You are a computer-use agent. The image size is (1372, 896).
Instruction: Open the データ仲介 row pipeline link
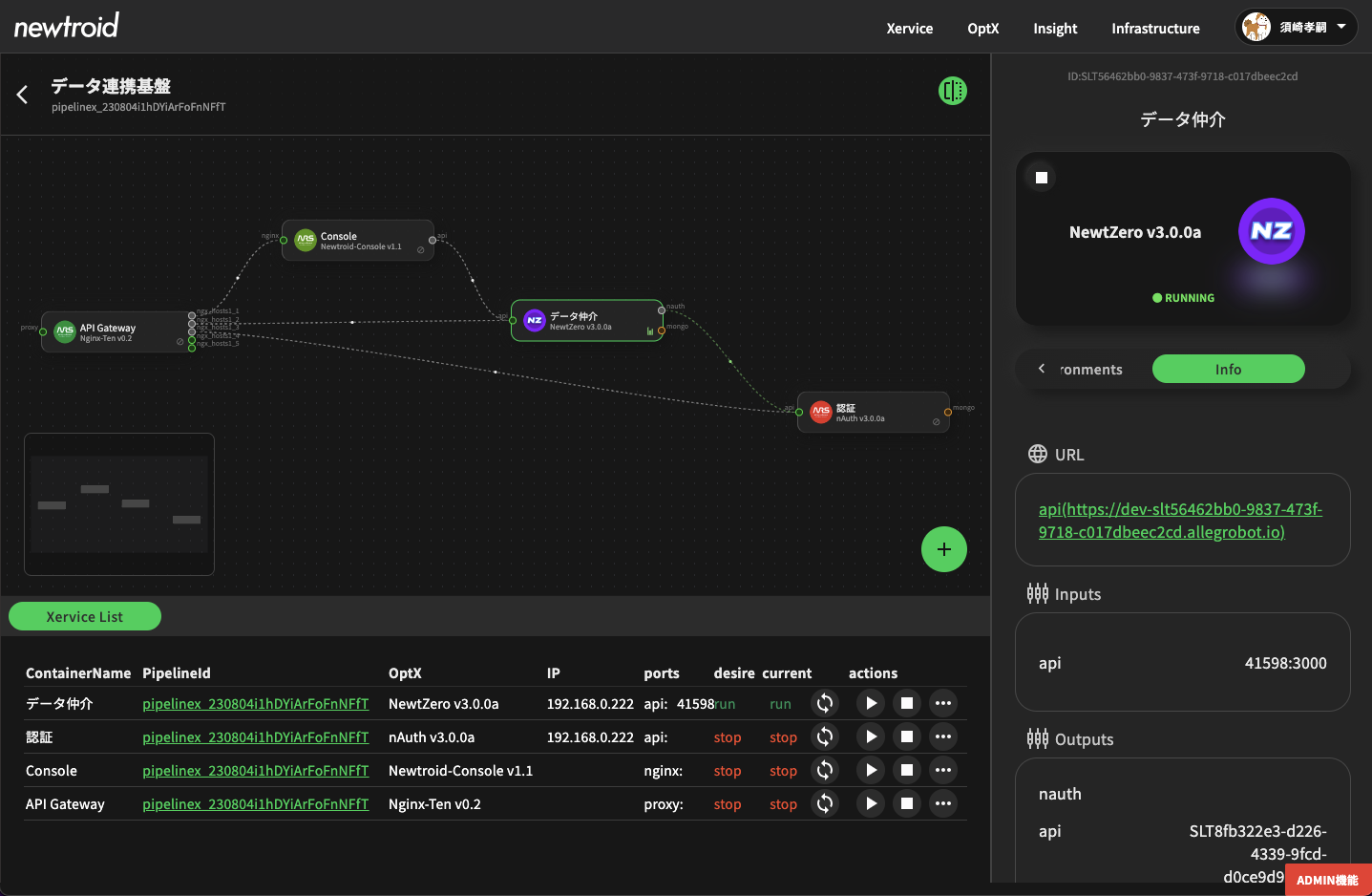click(255, 704)
